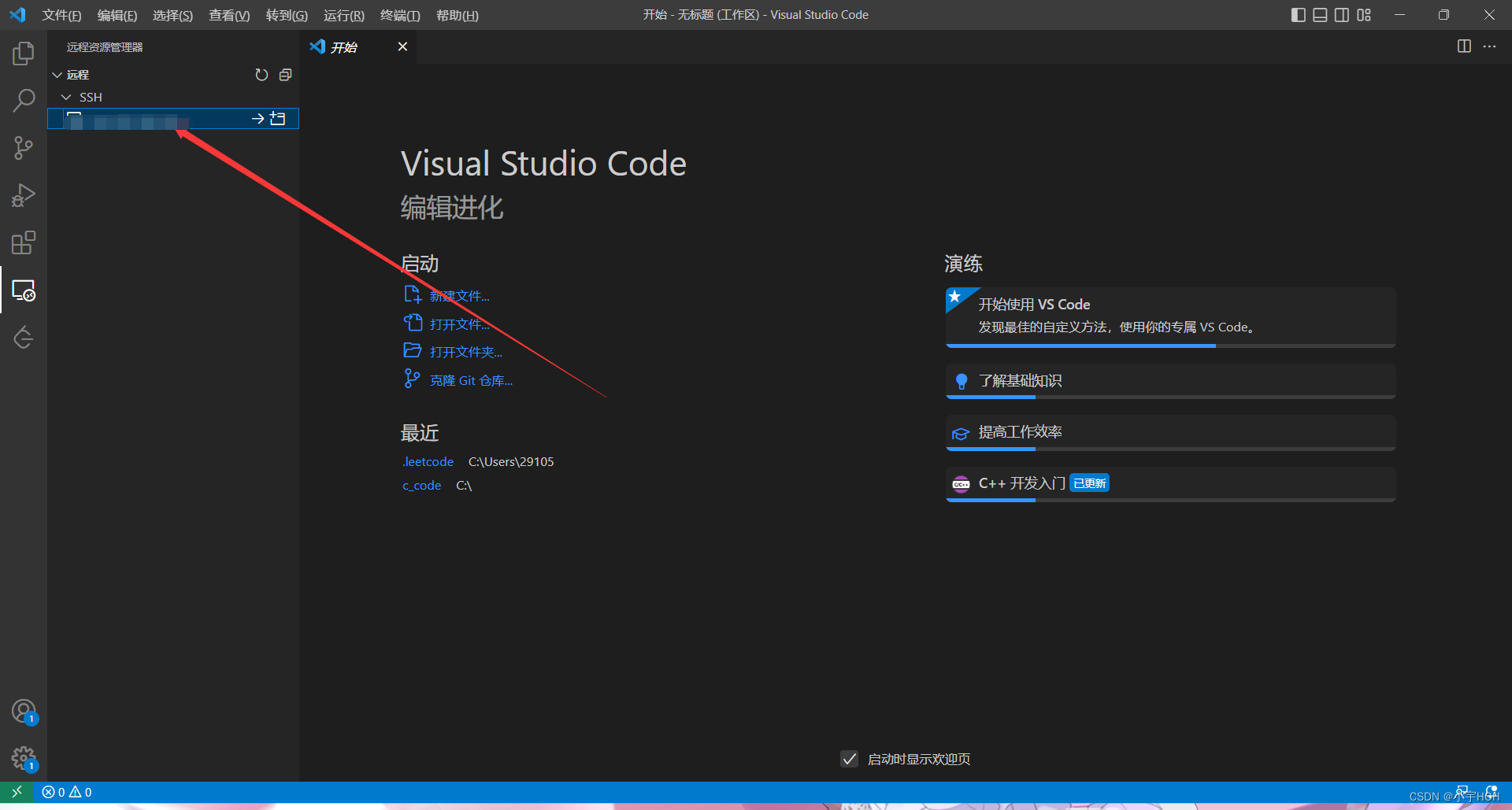Close the 开始 tab
This screenshot has height=810, width=1512.
402,46
